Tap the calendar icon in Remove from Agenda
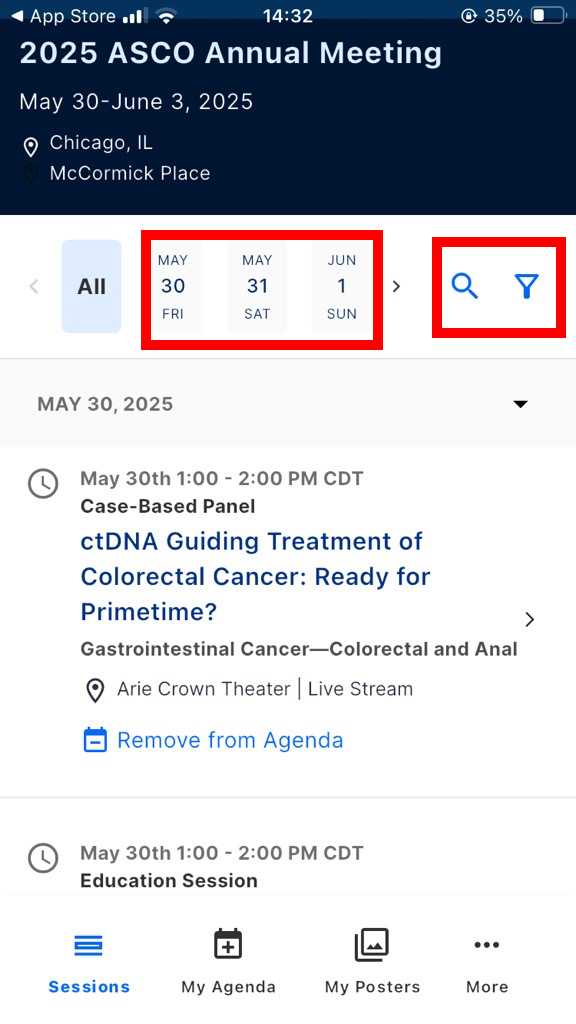 pos(94,740)
